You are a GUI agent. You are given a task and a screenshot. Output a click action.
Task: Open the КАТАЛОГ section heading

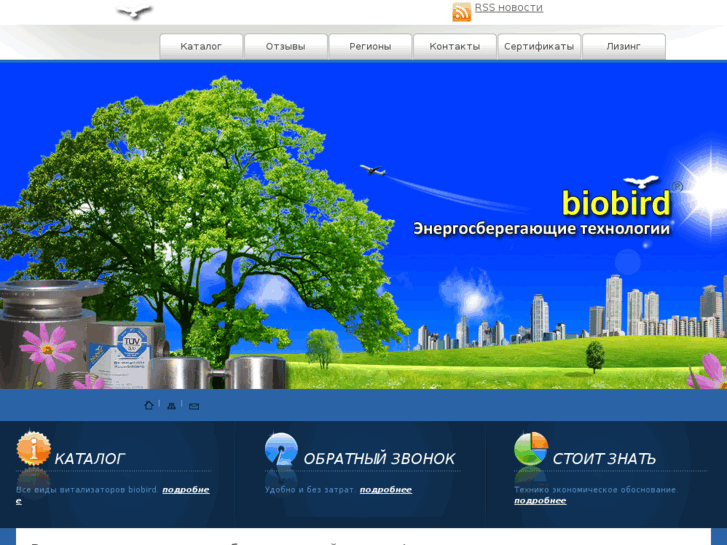coord(89,459)
